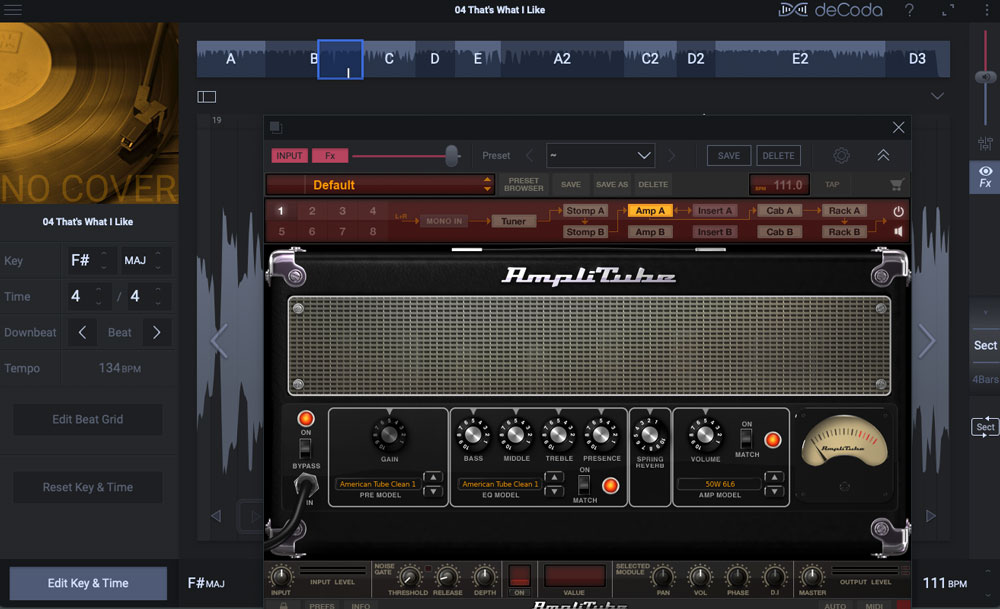The height and width of the screenshot is (609, 1000).
Task: Toggle the AUTO button in AmpliTube footer
Action: coord(835,605)
